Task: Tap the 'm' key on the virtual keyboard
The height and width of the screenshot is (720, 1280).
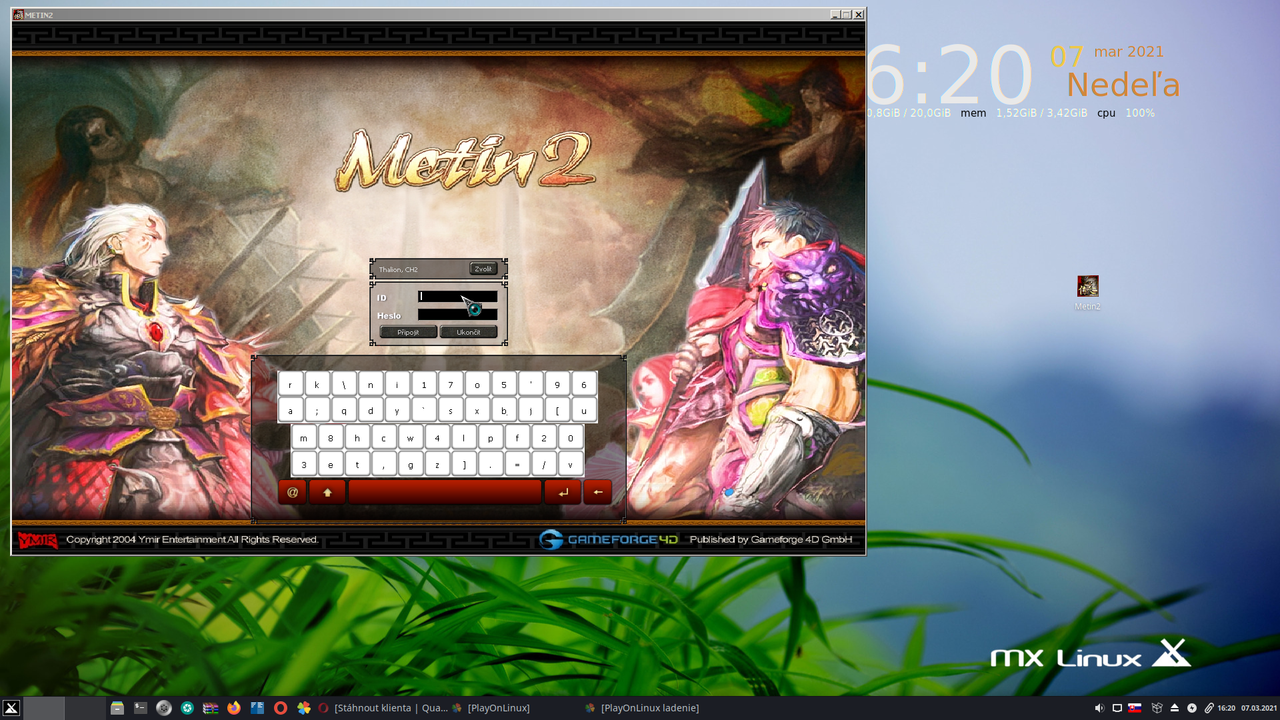Action: (x=304, y=437)
